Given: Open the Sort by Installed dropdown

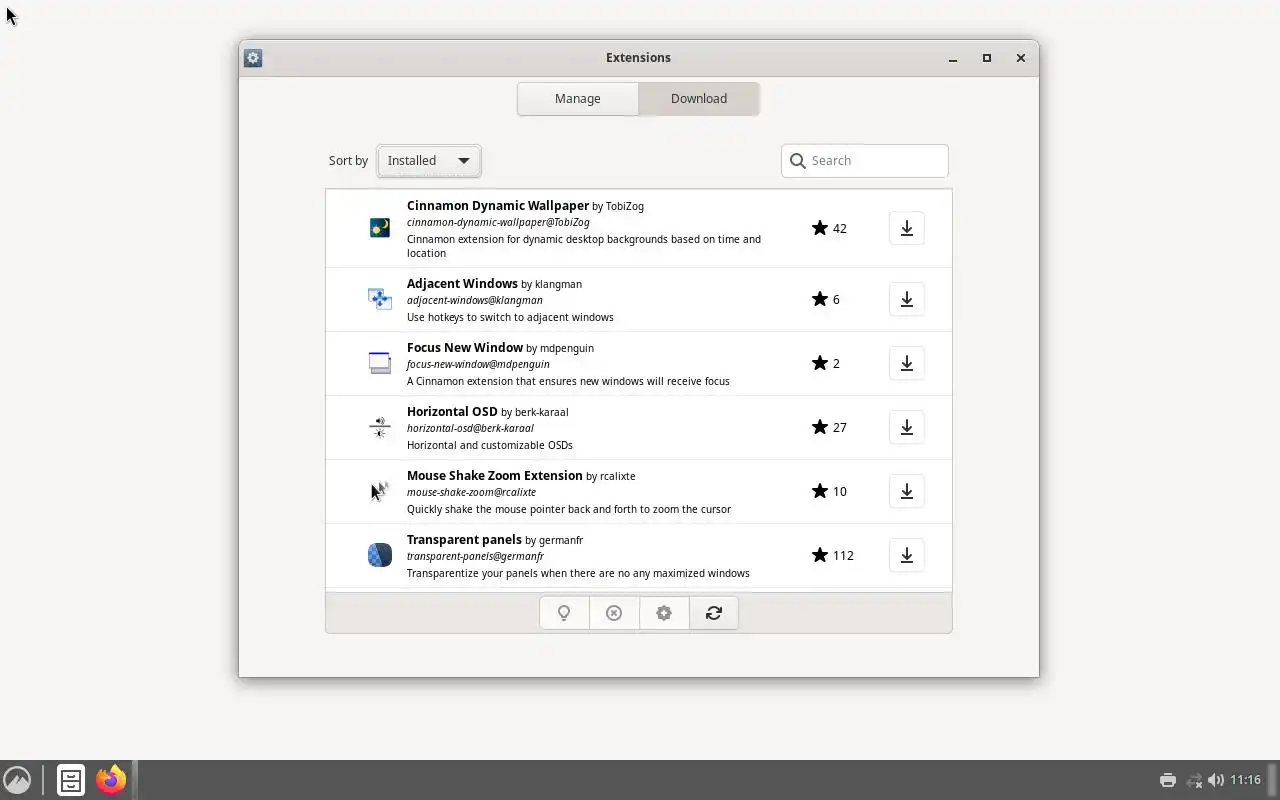Looking at the screenshot, I should pyautogui.click(x=429, y=160).
